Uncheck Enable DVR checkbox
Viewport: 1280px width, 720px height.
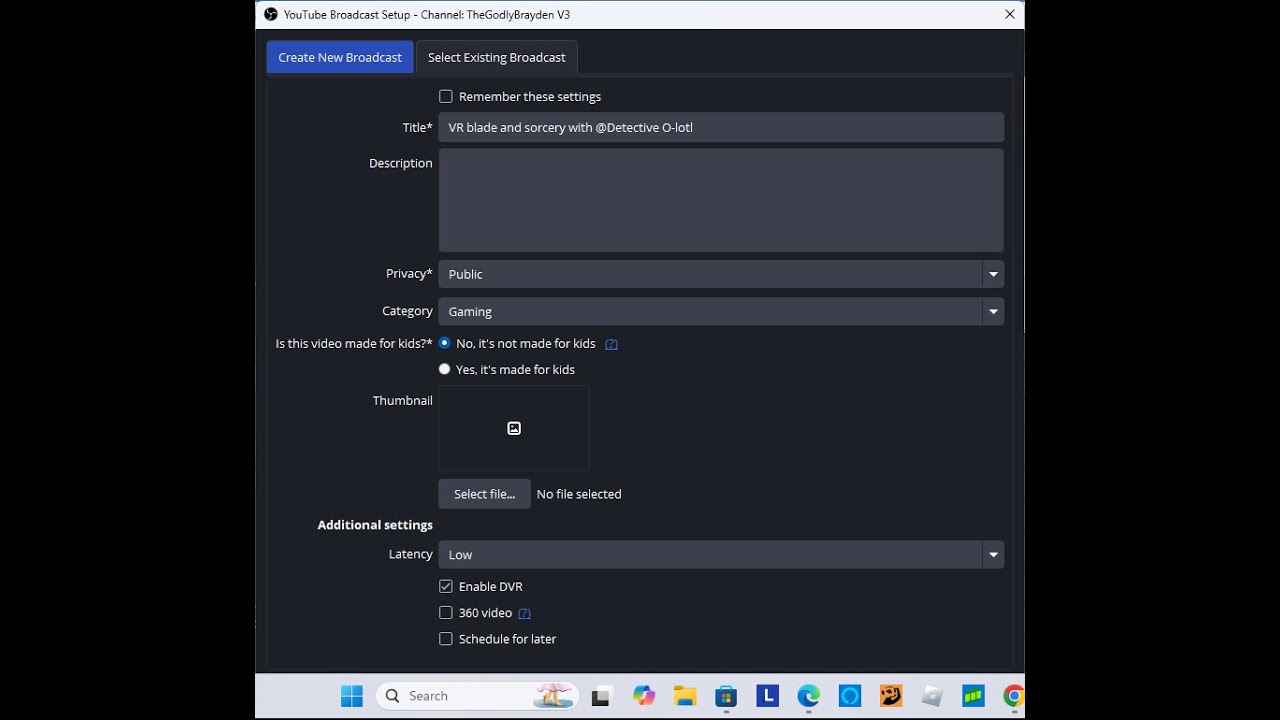[446, 587]
